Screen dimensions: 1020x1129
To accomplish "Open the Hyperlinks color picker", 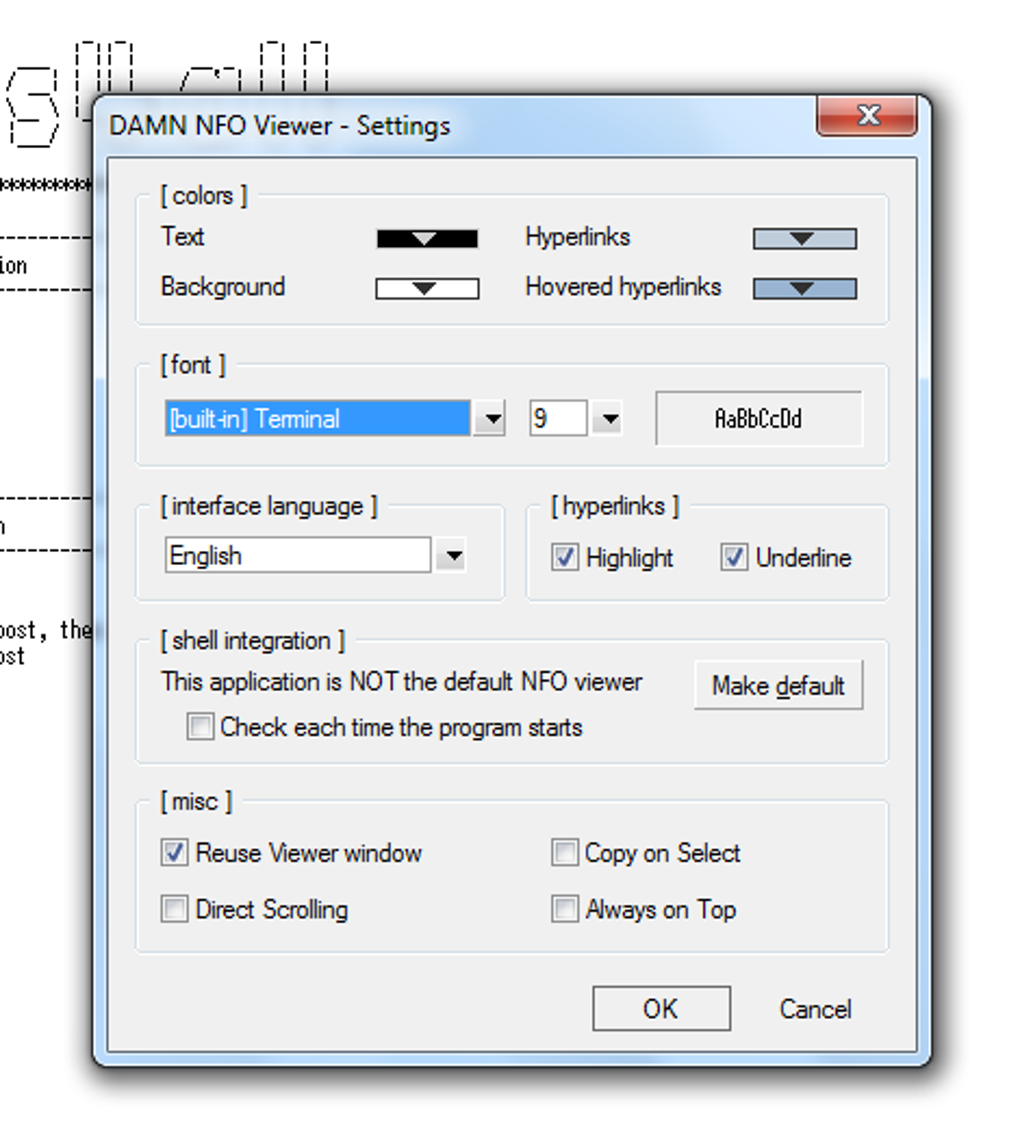I will pyautogui.click(x=805, y=238).
